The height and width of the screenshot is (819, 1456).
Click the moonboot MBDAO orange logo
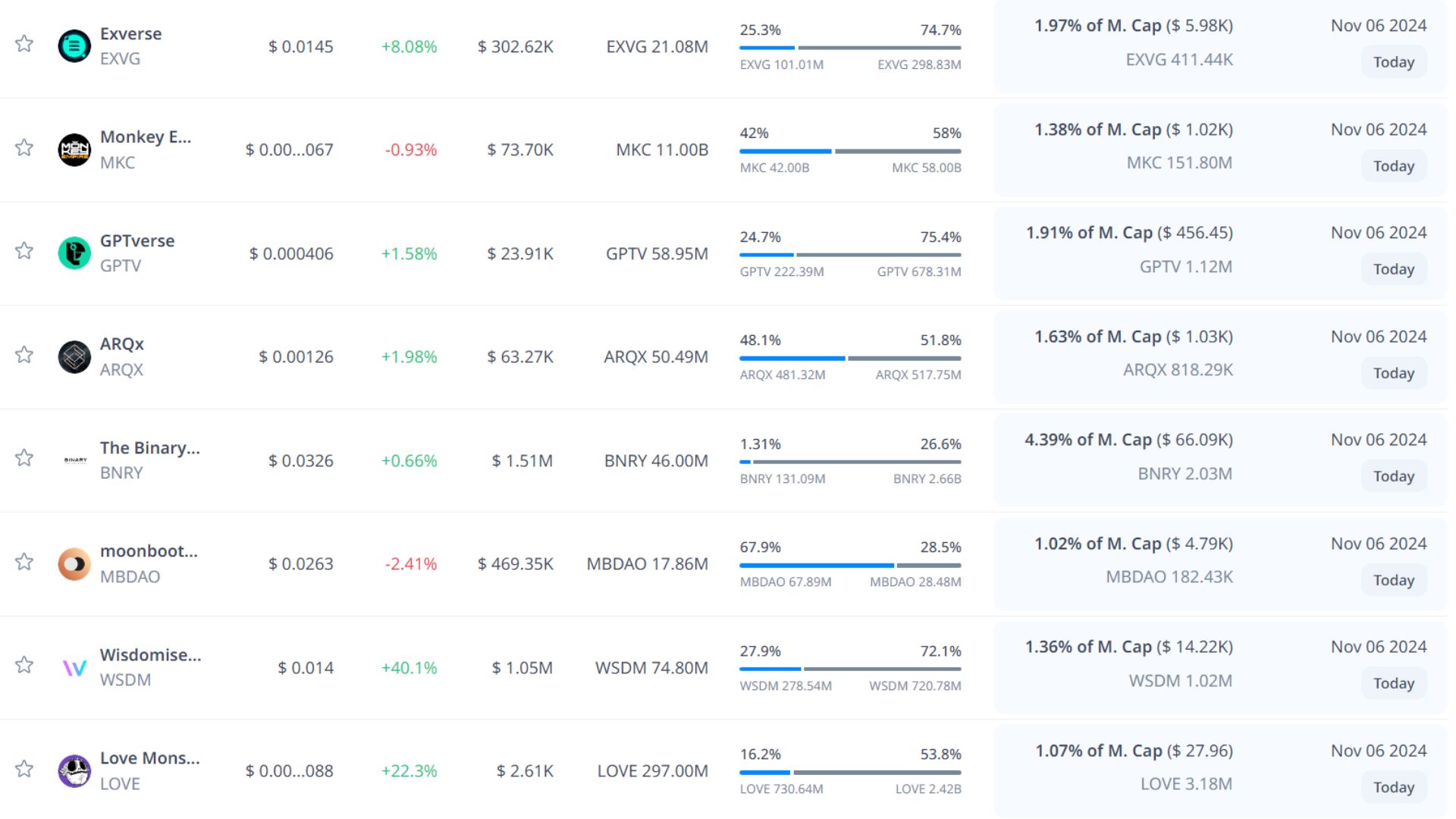(x=74, y=563)
